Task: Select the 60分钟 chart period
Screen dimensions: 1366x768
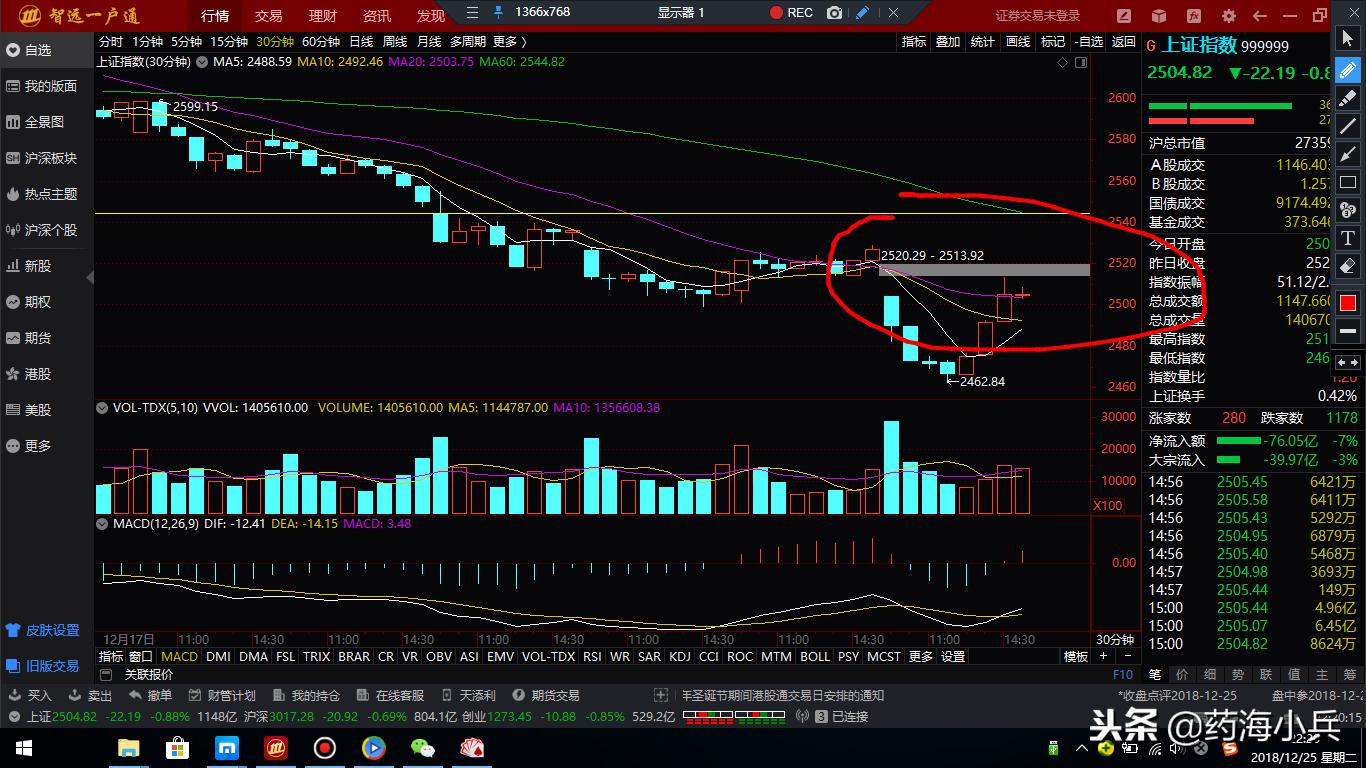Action: click(321, 42)
